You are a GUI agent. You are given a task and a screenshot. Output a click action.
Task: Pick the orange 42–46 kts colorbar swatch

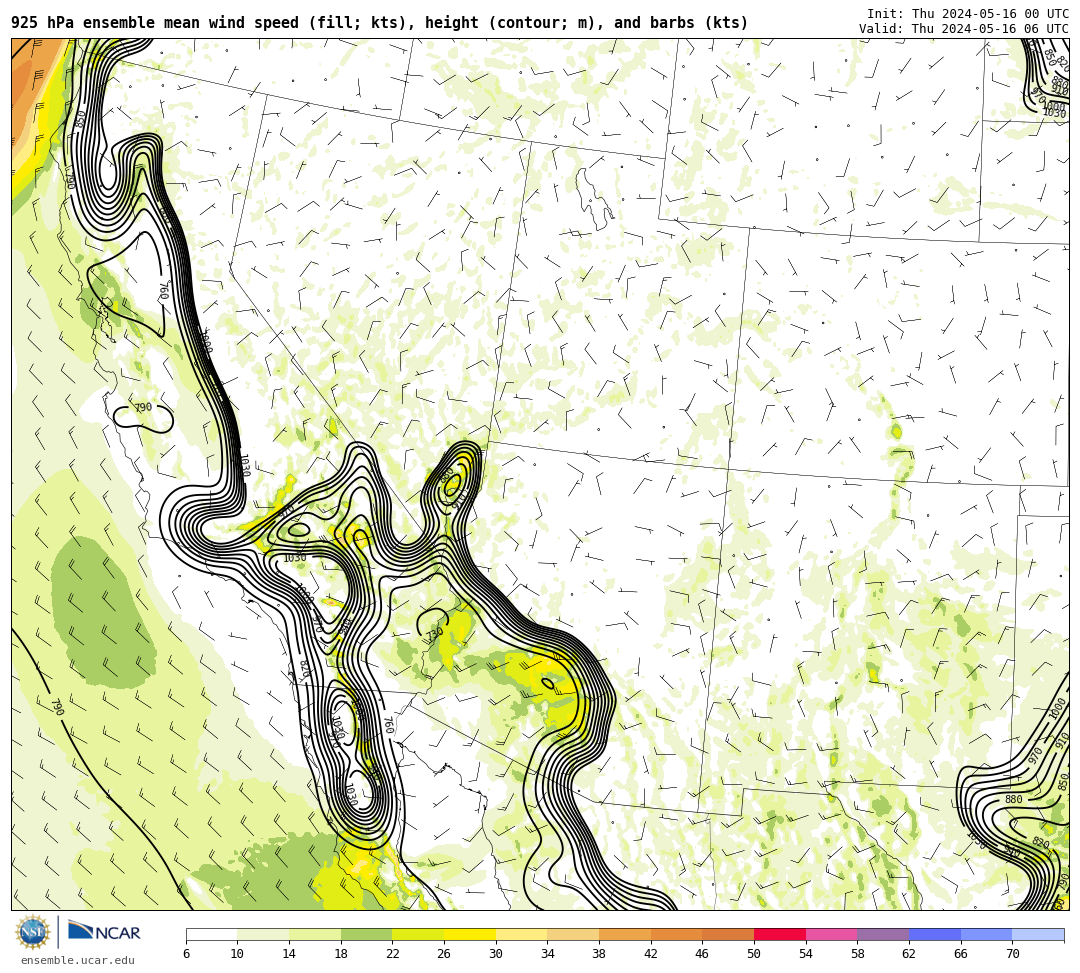pyautogui.click(x=676, y=934)
